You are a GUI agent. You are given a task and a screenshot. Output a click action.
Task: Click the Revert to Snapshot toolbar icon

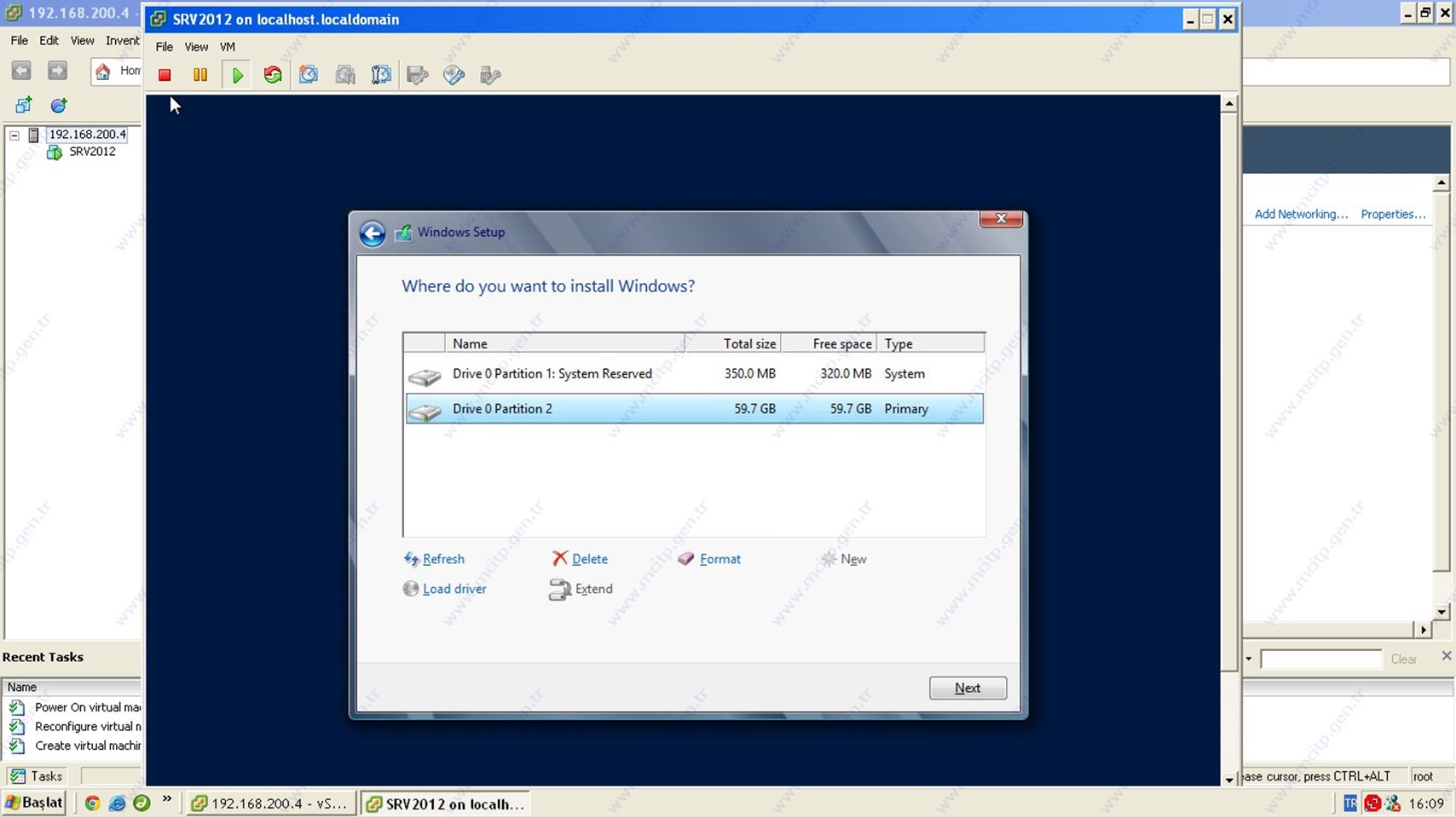tap(345, 75)
